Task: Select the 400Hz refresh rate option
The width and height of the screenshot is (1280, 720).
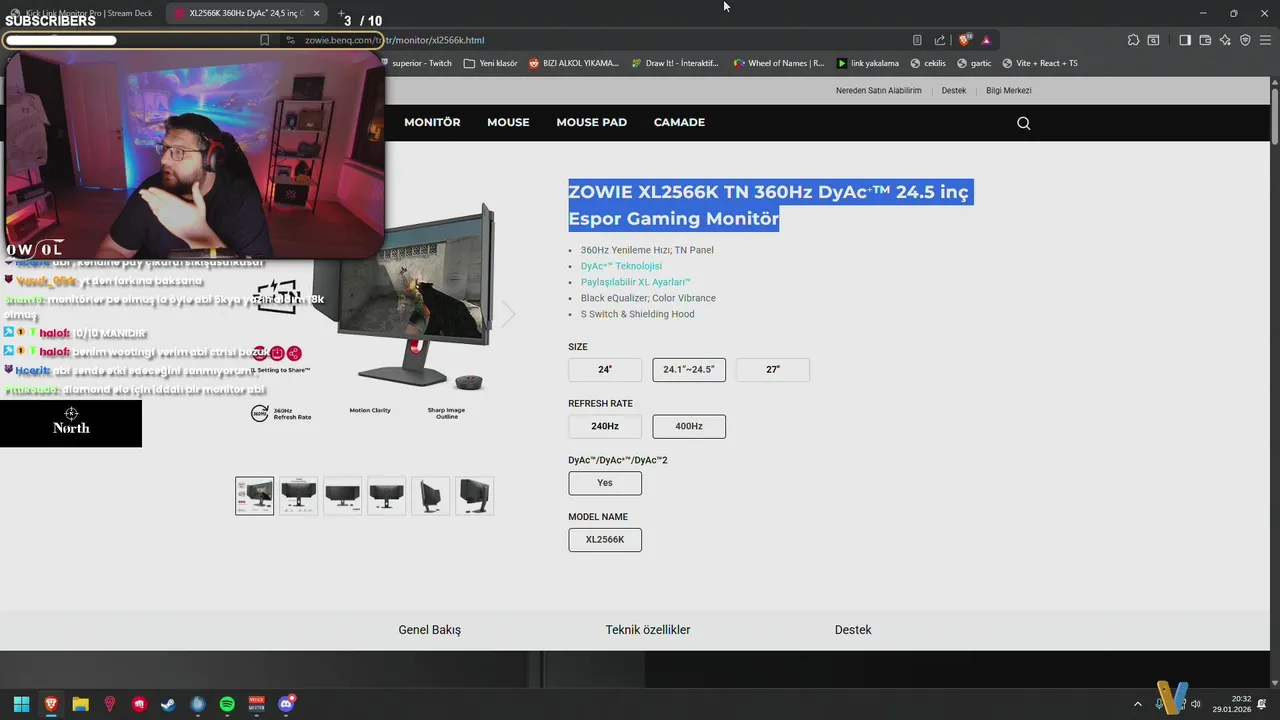Action: [689, 426]
